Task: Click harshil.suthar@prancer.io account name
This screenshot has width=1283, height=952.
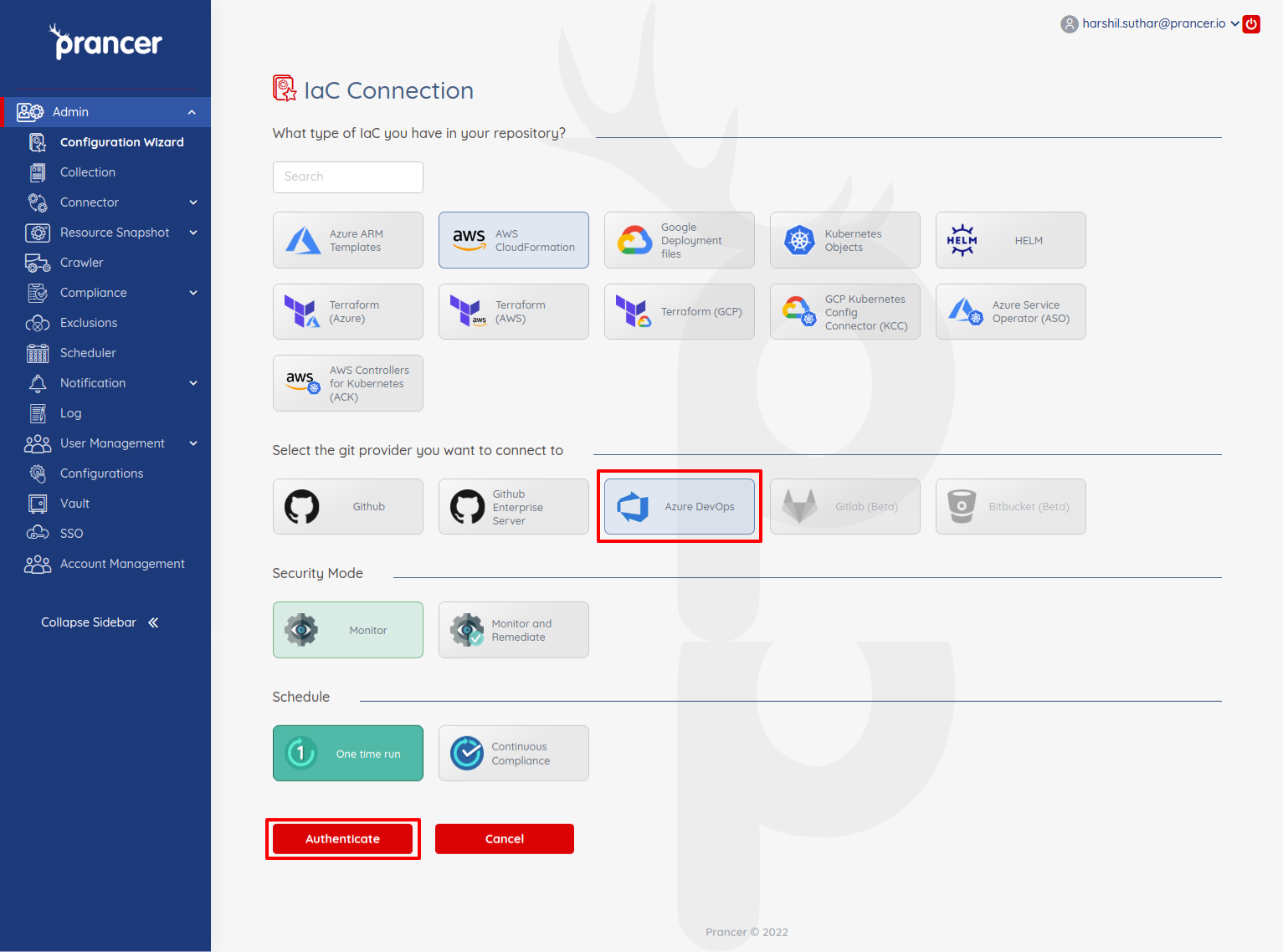Action: tap(1154, 23)
